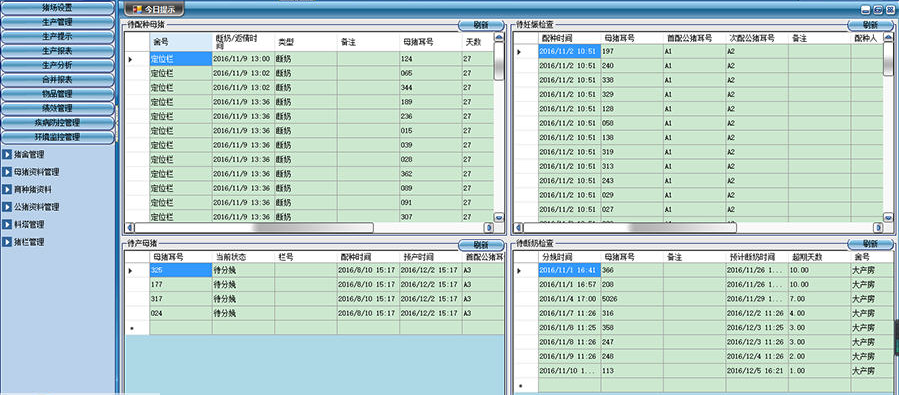
Task: Click the scroll-right arrow in 待配种母猪 table
Action: pos(488,228)
